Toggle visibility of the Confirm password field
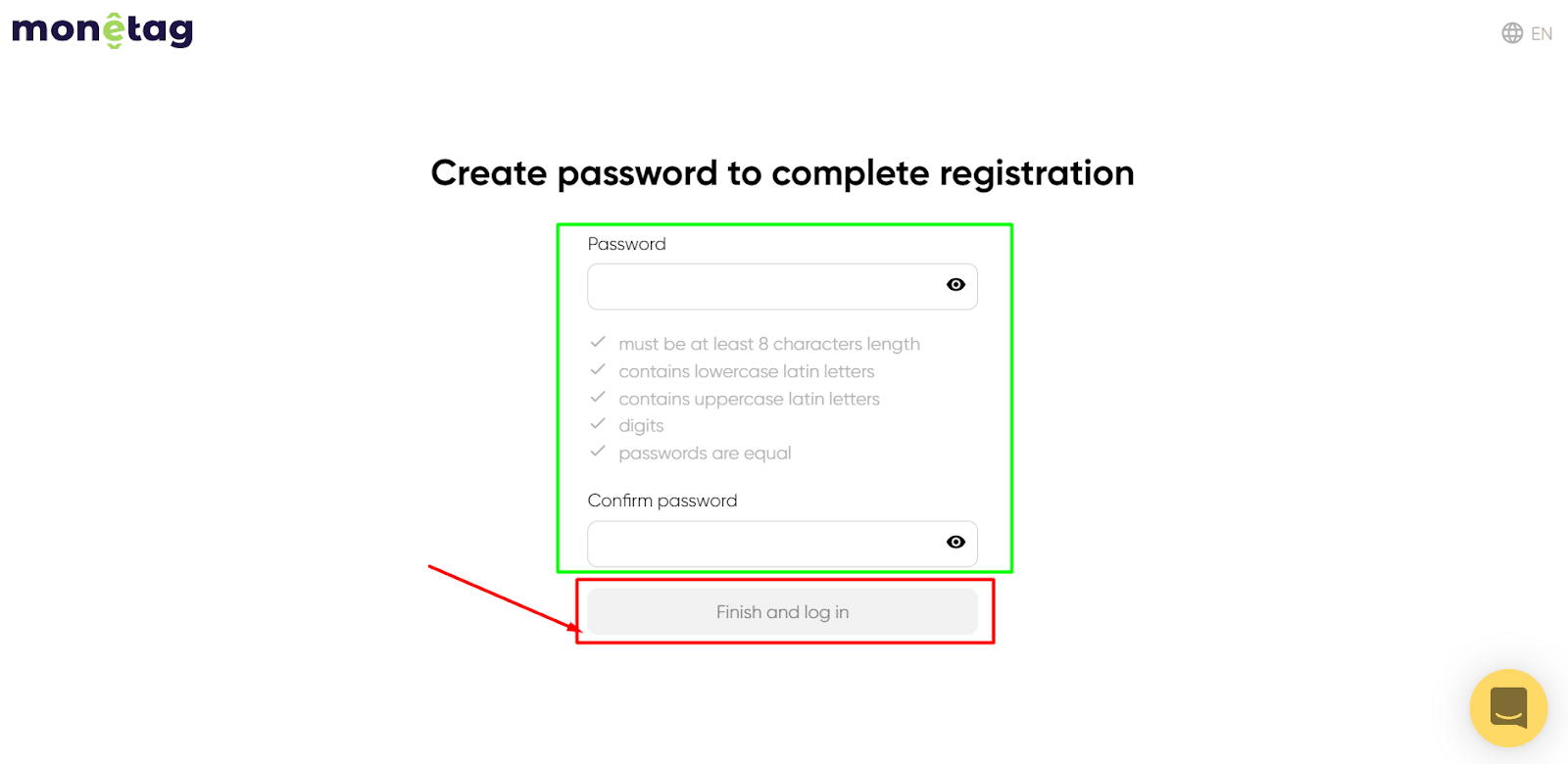This screenshot has width=1568, height=764. [955, 542]
